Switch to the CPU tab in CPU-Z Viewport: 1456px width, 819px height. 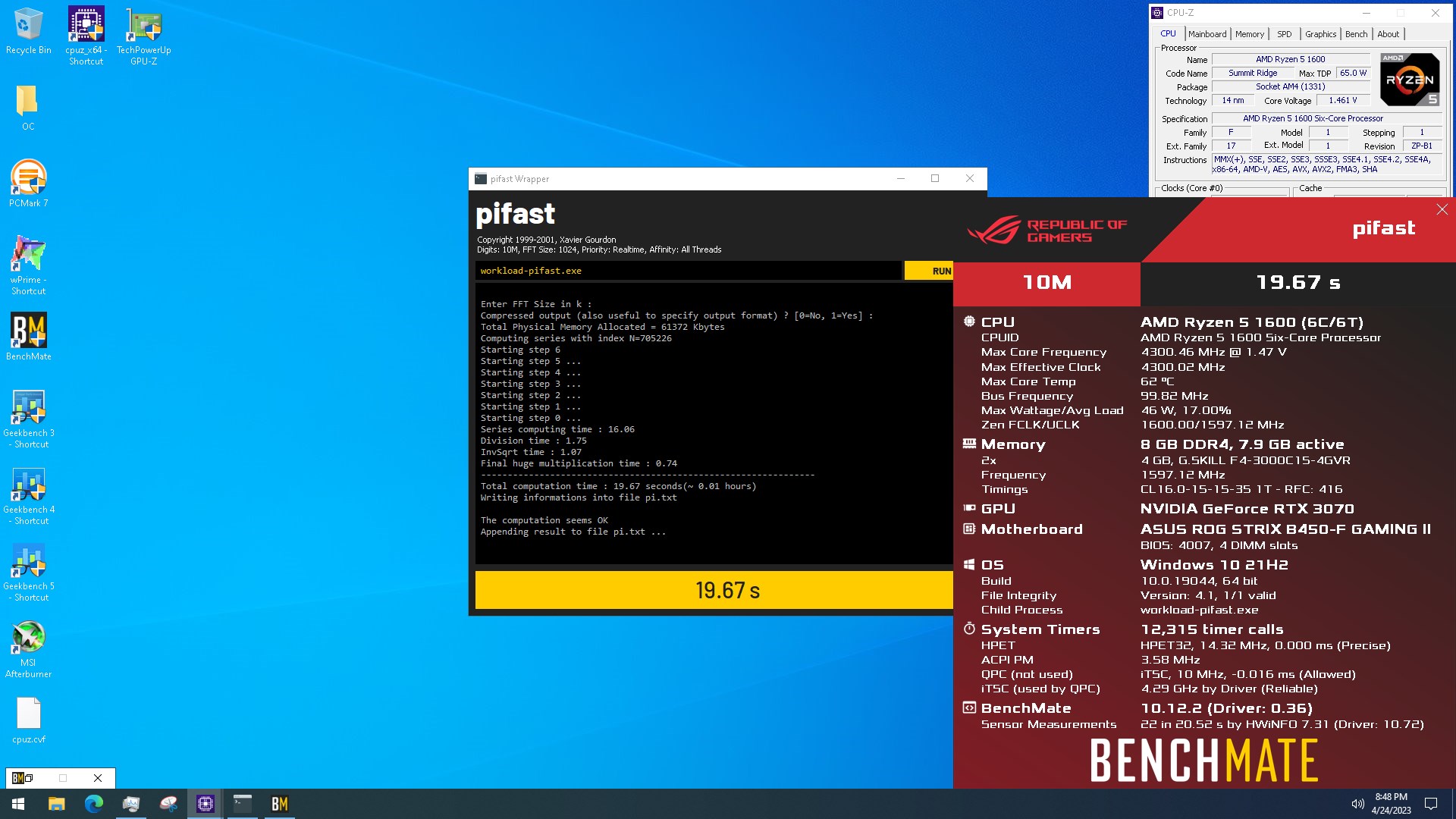click(x=1168, y=34)
